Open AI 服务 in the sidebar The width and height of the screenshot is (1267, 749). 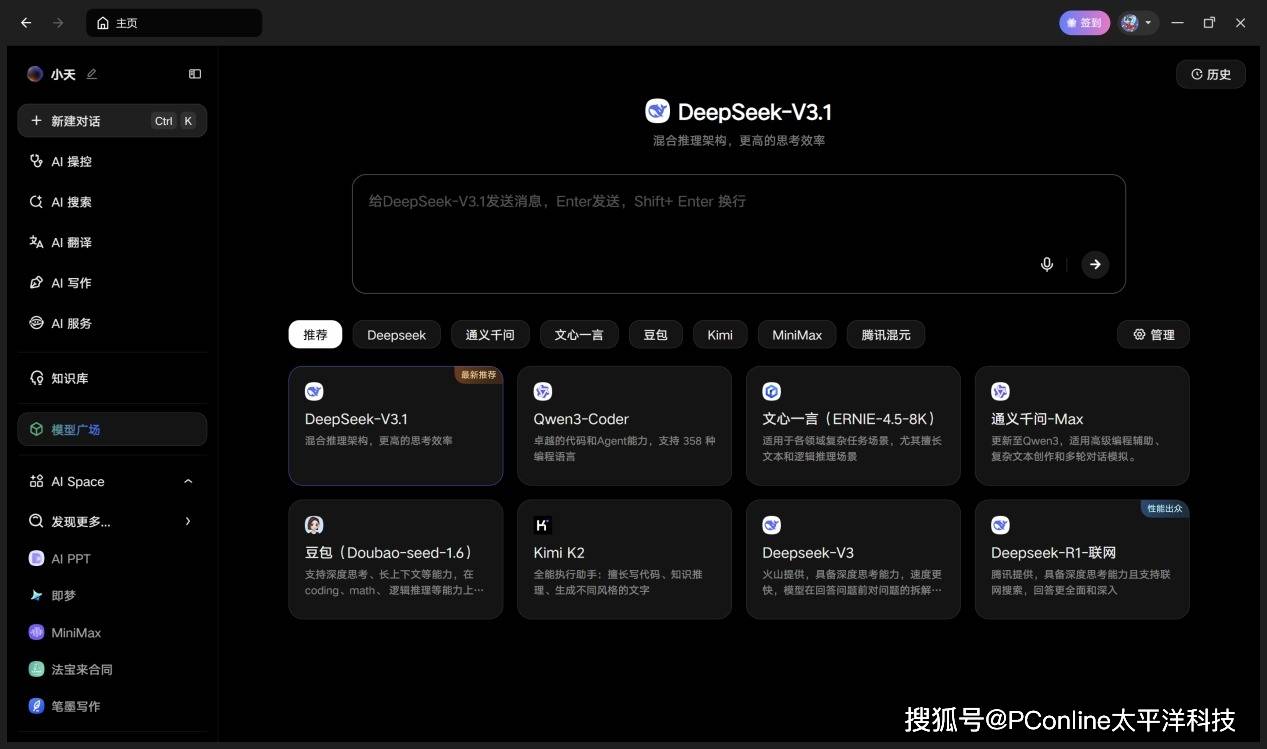tap(112, 323)
